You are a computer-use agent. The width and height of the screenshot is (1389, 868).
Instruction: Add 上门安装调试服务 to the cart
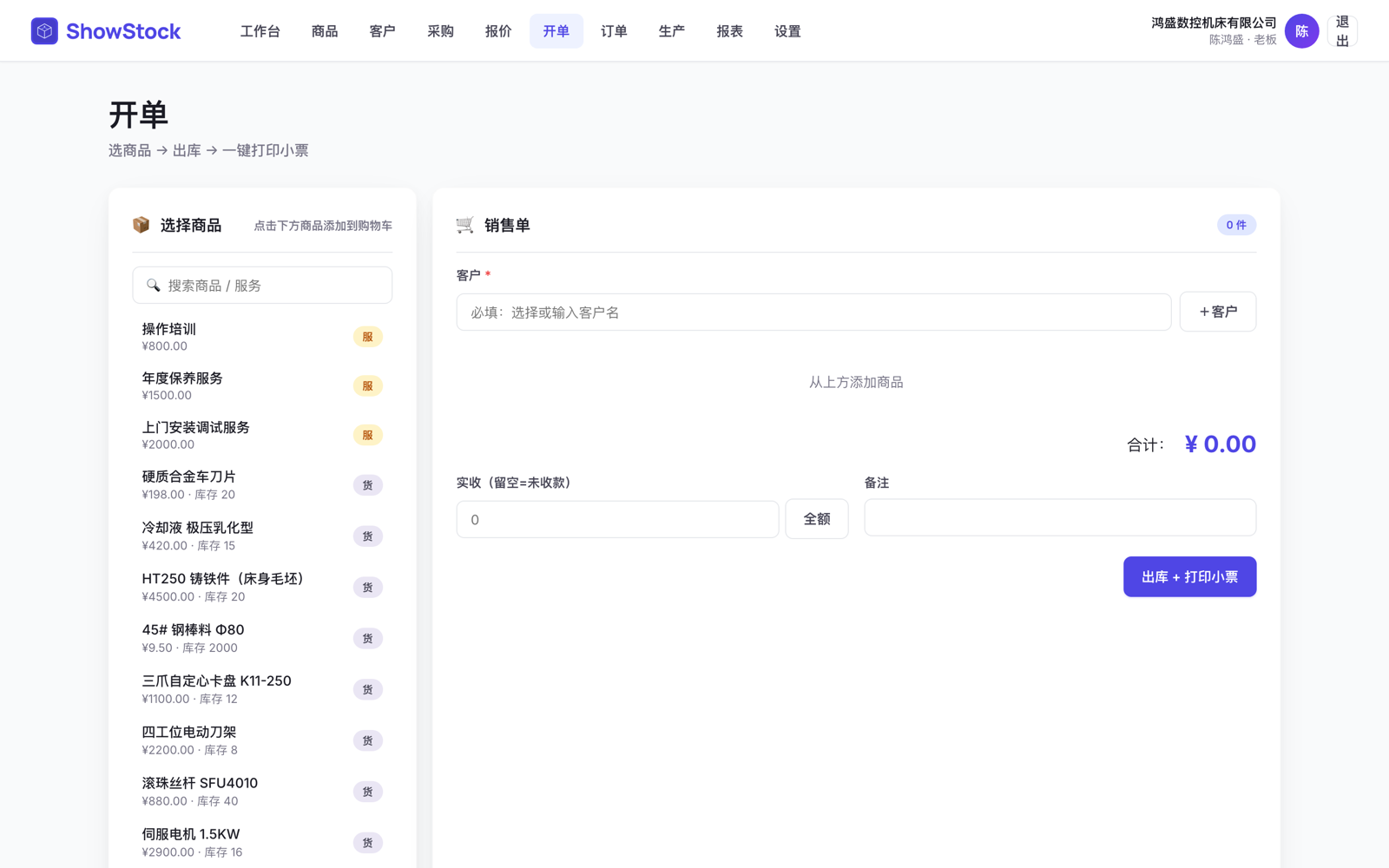pos(262,435)
